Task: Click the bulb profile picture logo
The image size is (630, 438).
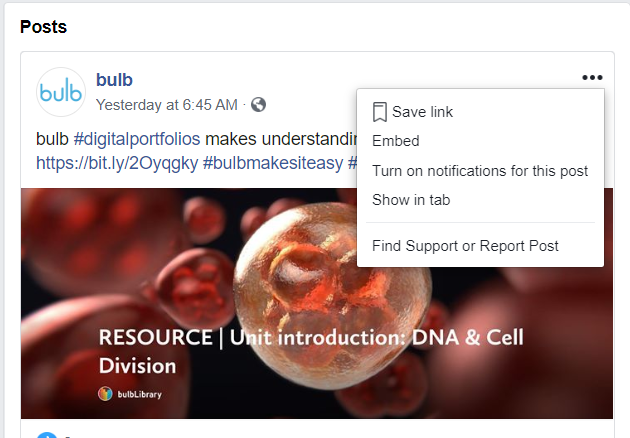Action: pyautogui.click(x=61, y=92)
